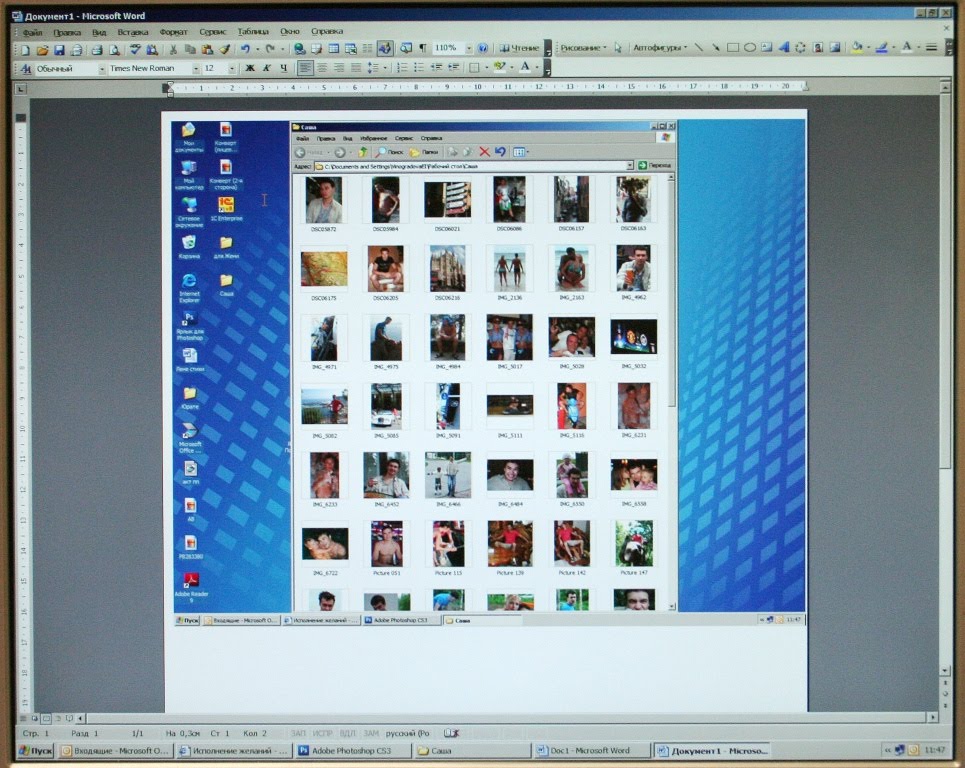Select the Arrow drawing tool
This screenshot has height=768, width=965.
(716, 47)
